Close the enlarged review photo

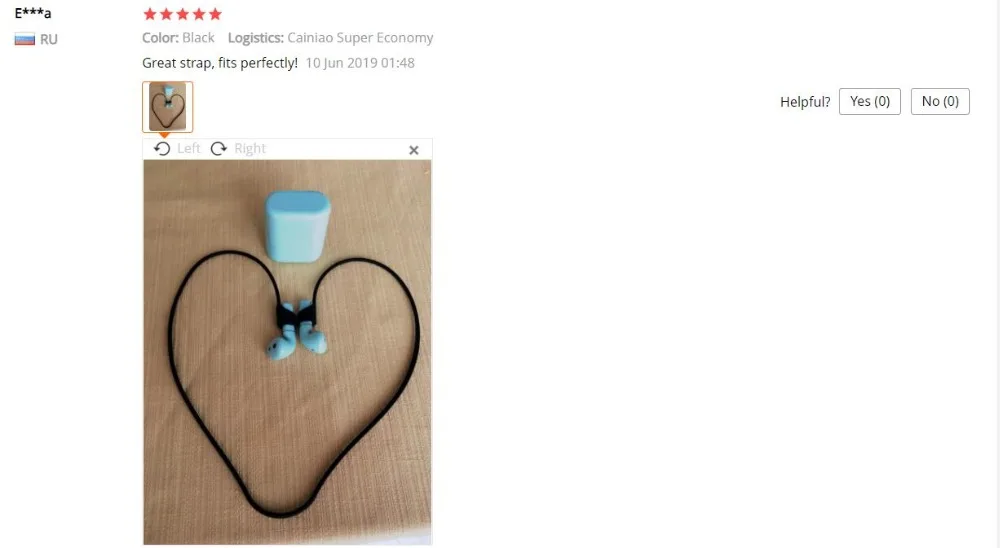(414, 150)
